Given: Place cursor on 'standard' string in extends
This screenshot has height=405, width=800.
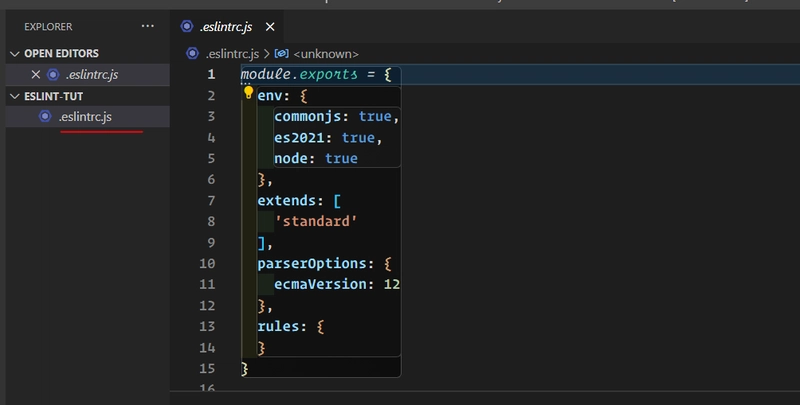Looking at the screenshot, I should click(315, 221).
